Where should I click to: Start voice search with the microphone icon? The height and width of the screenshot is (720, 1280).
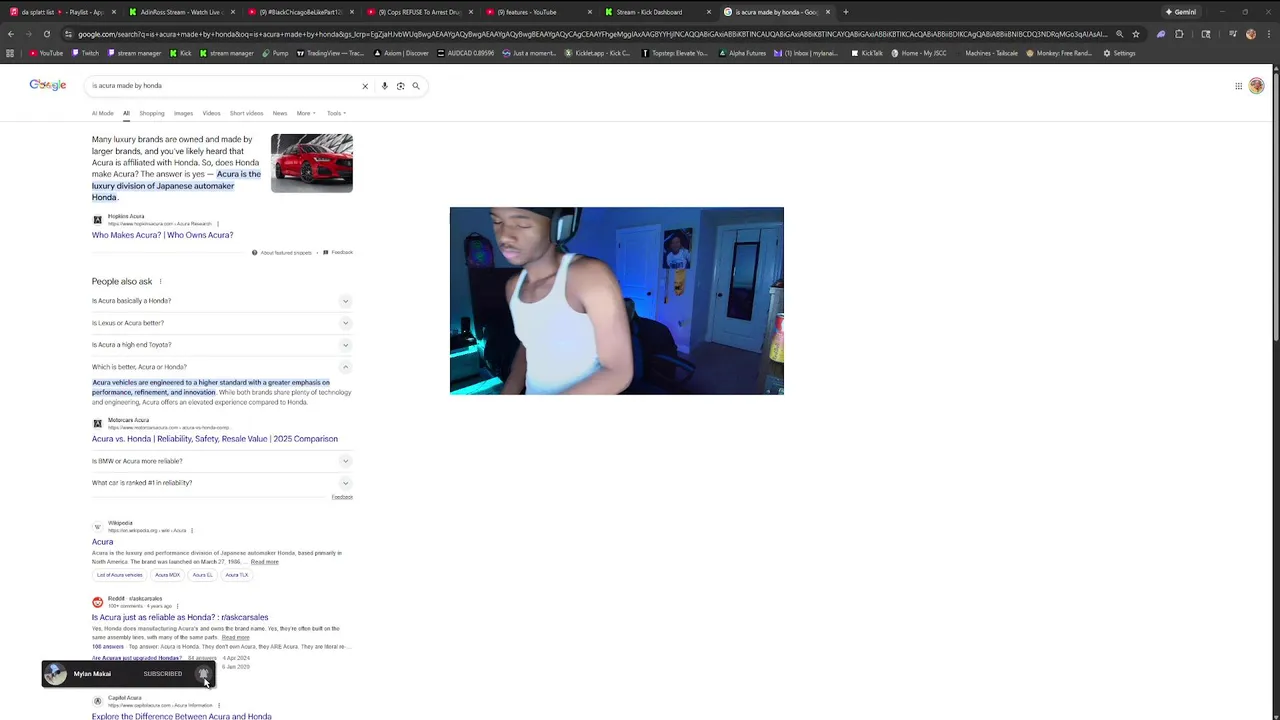click(384, 86)
